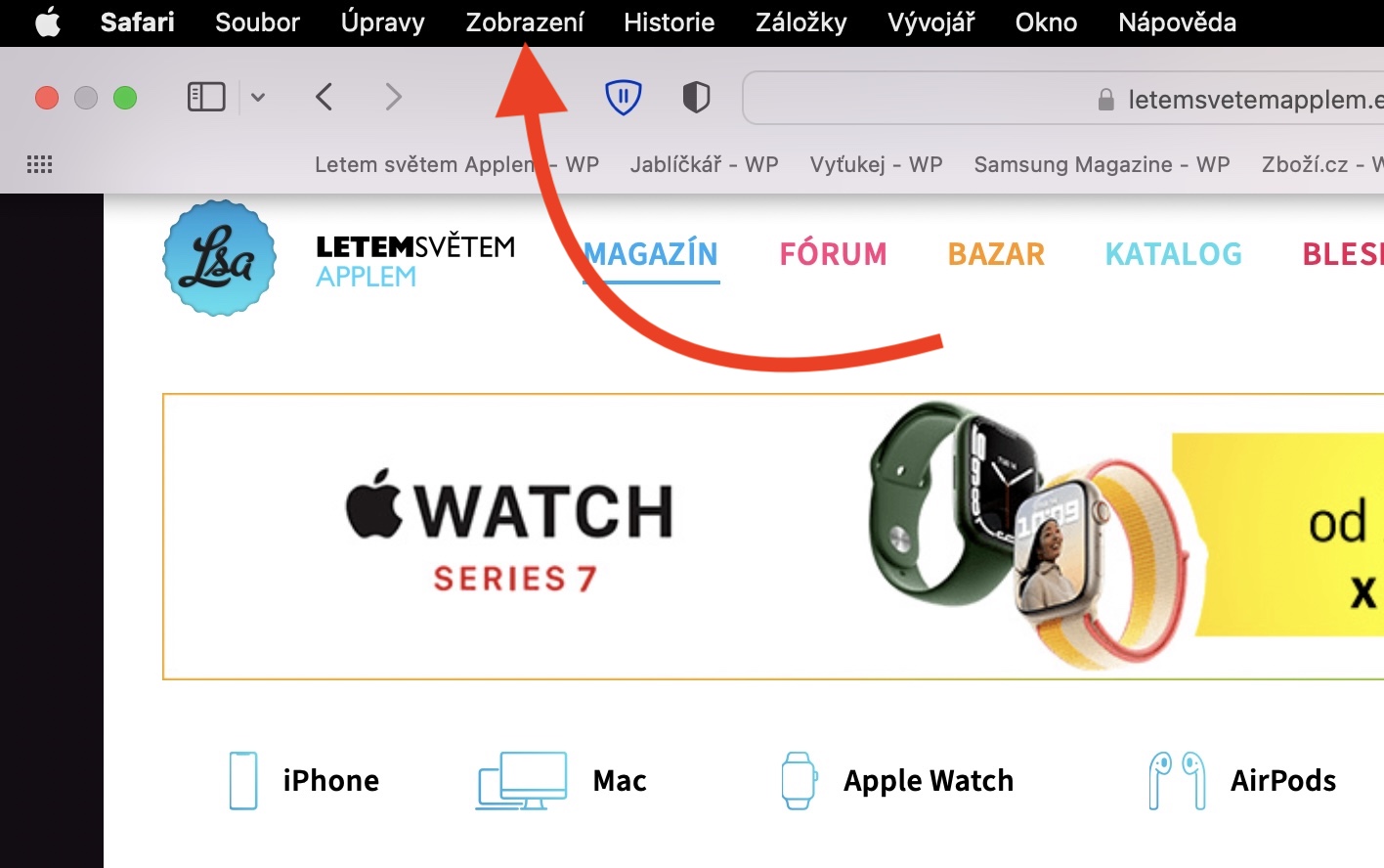
Task: Select the AirPods category icon
Action: (1177, 780)
